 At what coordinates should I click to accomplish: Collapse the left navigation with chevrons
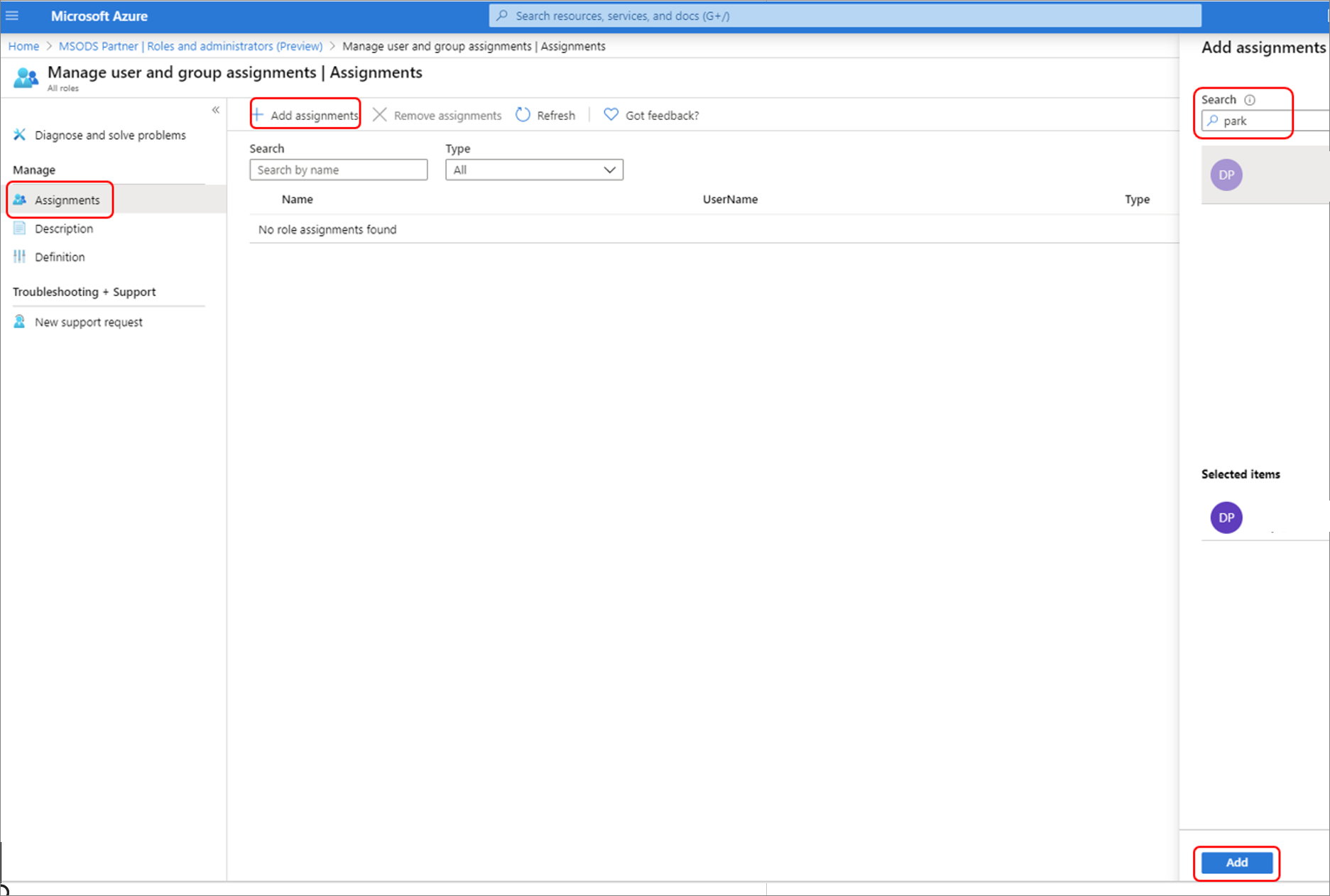coord(215,110)
